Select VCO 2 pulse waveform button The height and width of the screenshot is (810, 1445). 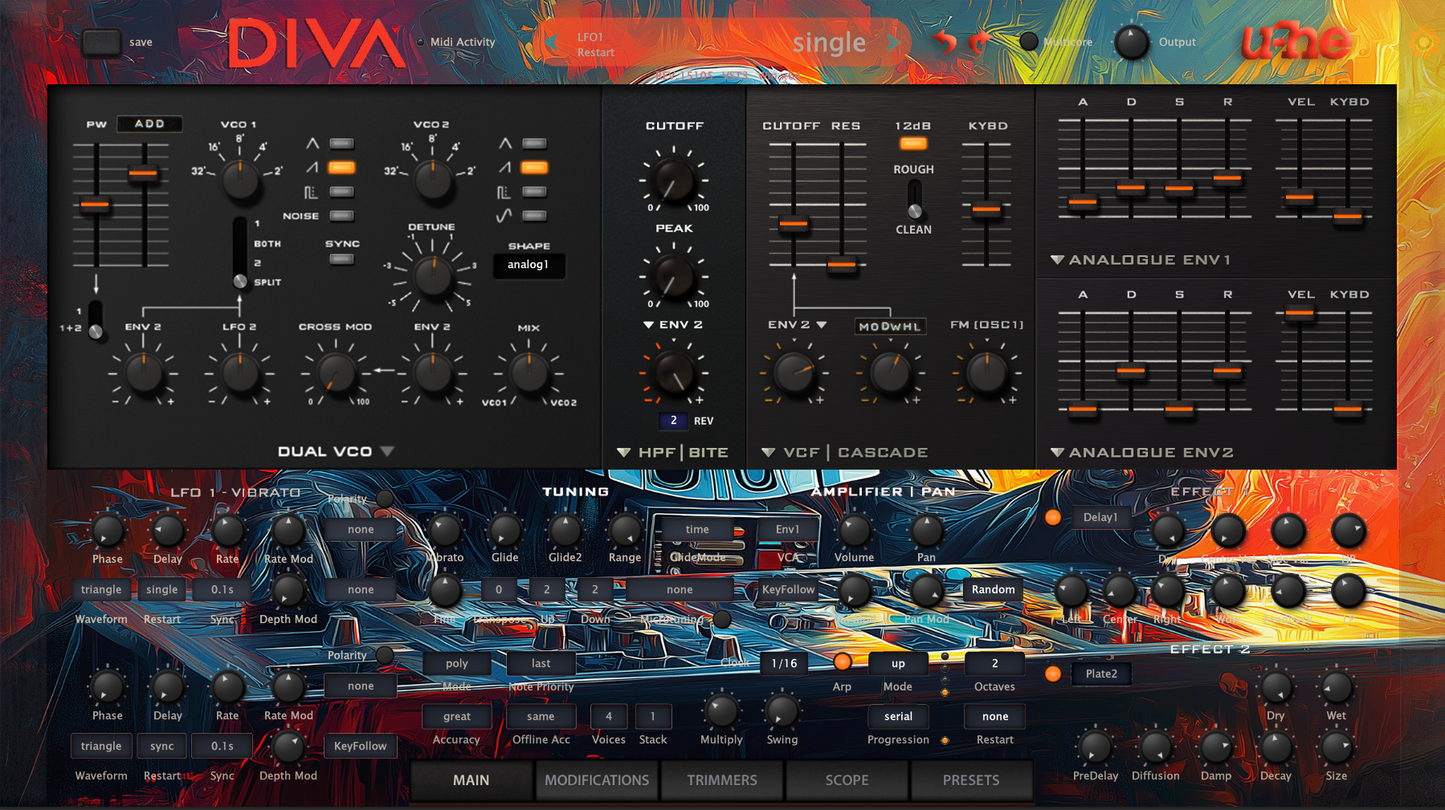pyautogui.click(x=534, y=191)
